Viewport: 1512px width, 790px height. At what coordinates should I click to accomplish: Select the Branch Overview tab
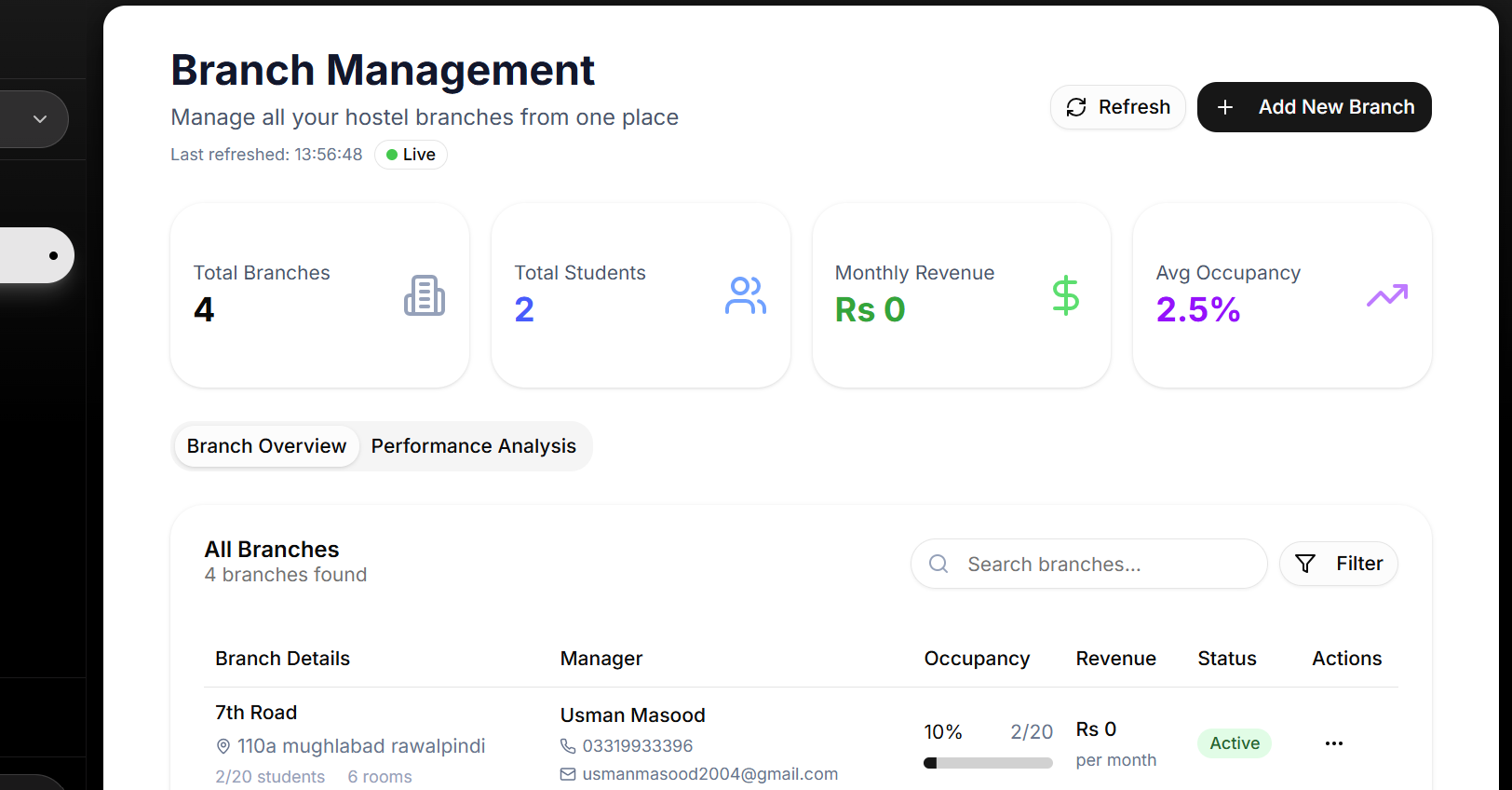[266, 446]
